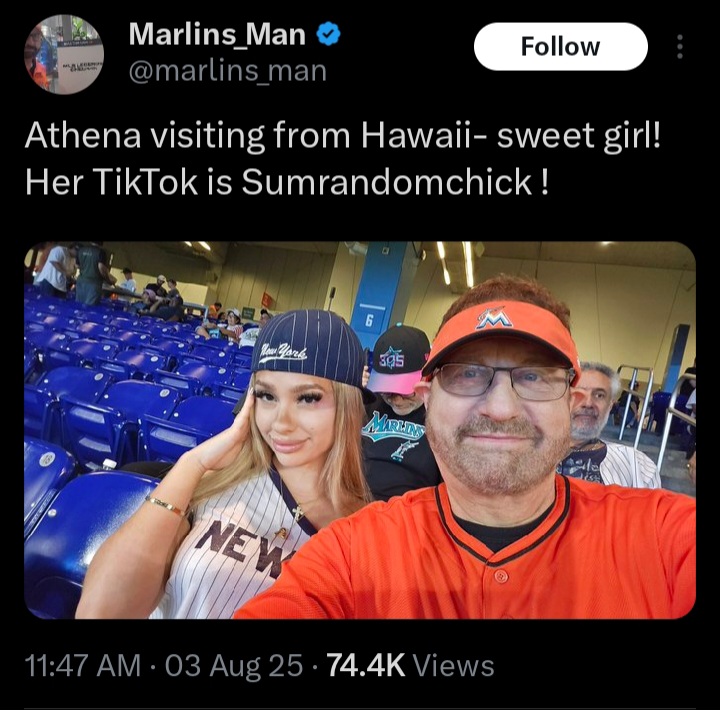Open the Marlins_Man display name link
Image resolution: width=720 pixels, height=710 pixels.
click(217, 34)
